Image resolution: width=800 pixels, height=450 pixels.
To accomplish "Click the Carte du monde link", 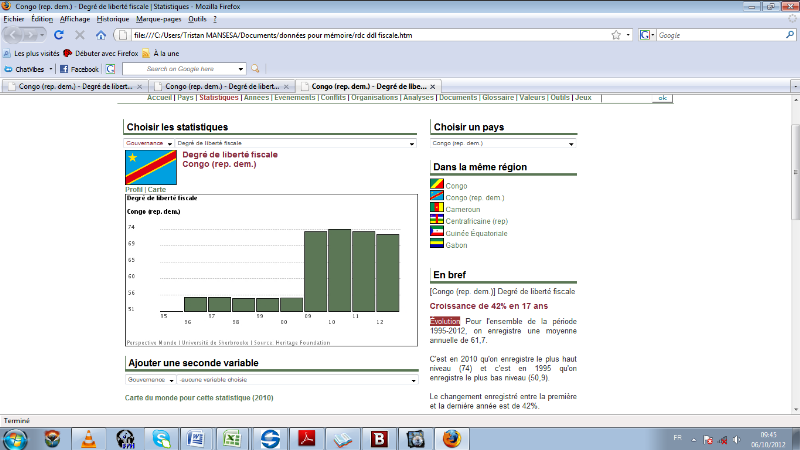I will point(199,398).
